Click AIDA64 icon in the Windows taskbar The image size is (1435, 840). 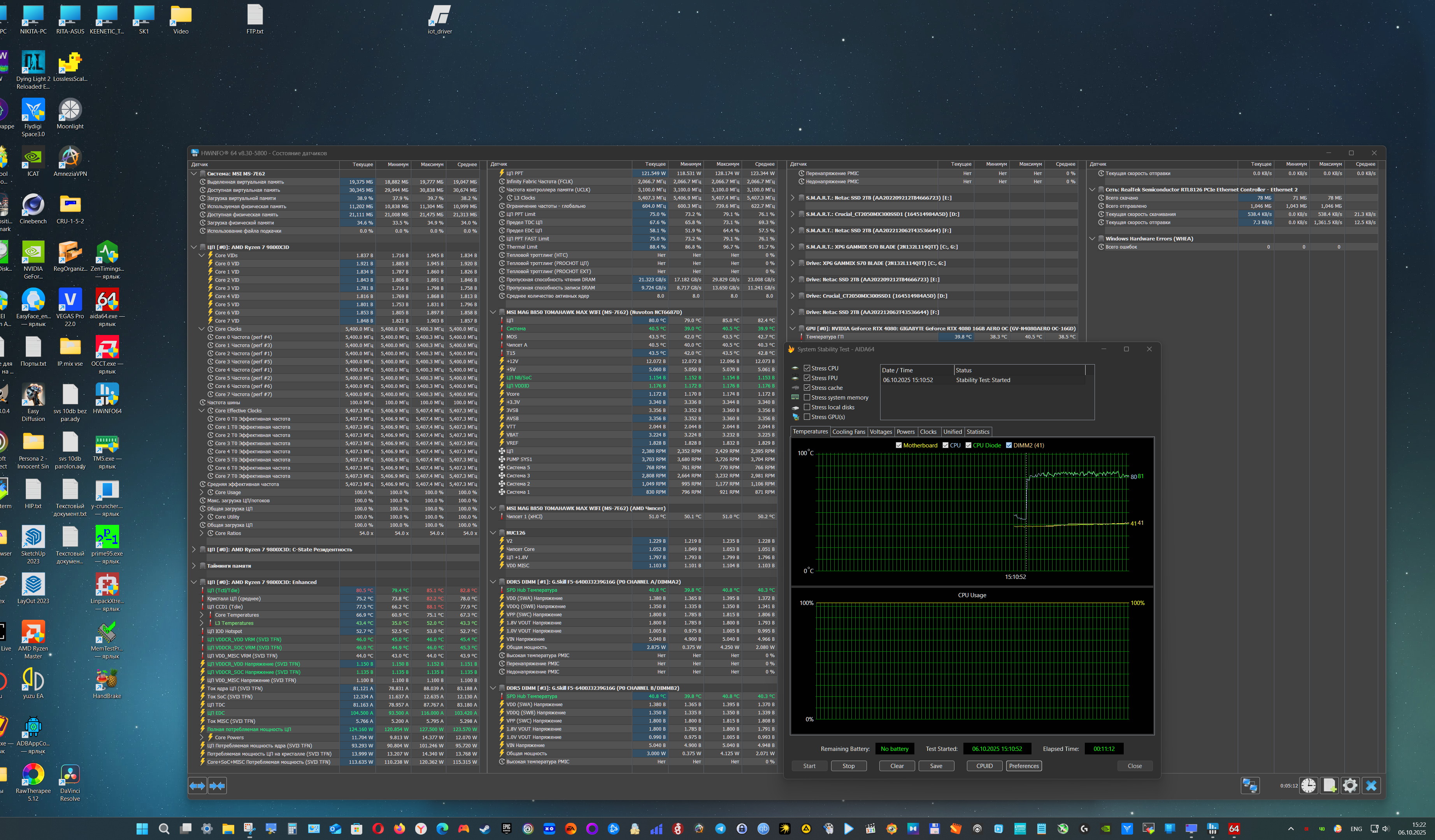(x=1234, y=829)
